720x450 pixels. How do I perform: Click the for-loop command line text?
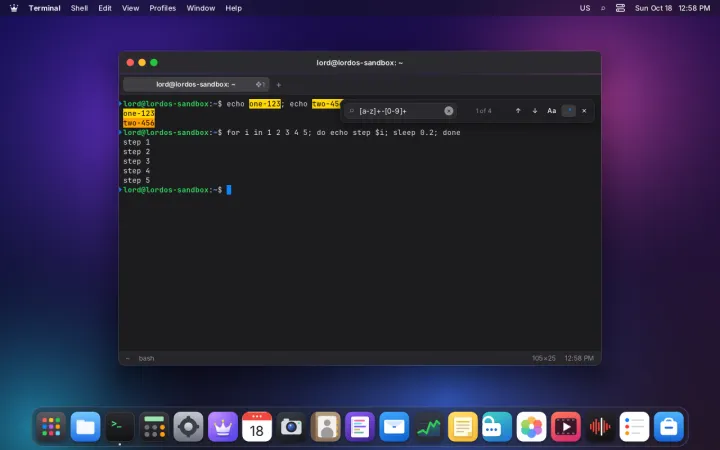(343, 133)
